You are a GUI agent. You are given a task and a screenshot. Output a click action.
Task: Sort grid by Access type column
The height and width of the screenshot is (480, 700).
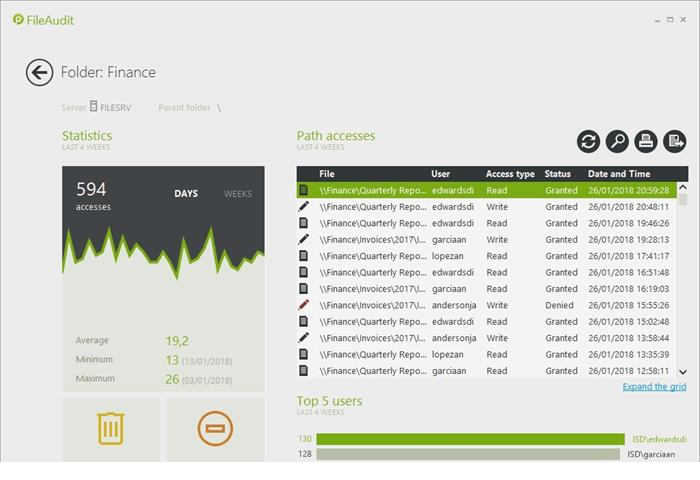[x=510, y=174]
